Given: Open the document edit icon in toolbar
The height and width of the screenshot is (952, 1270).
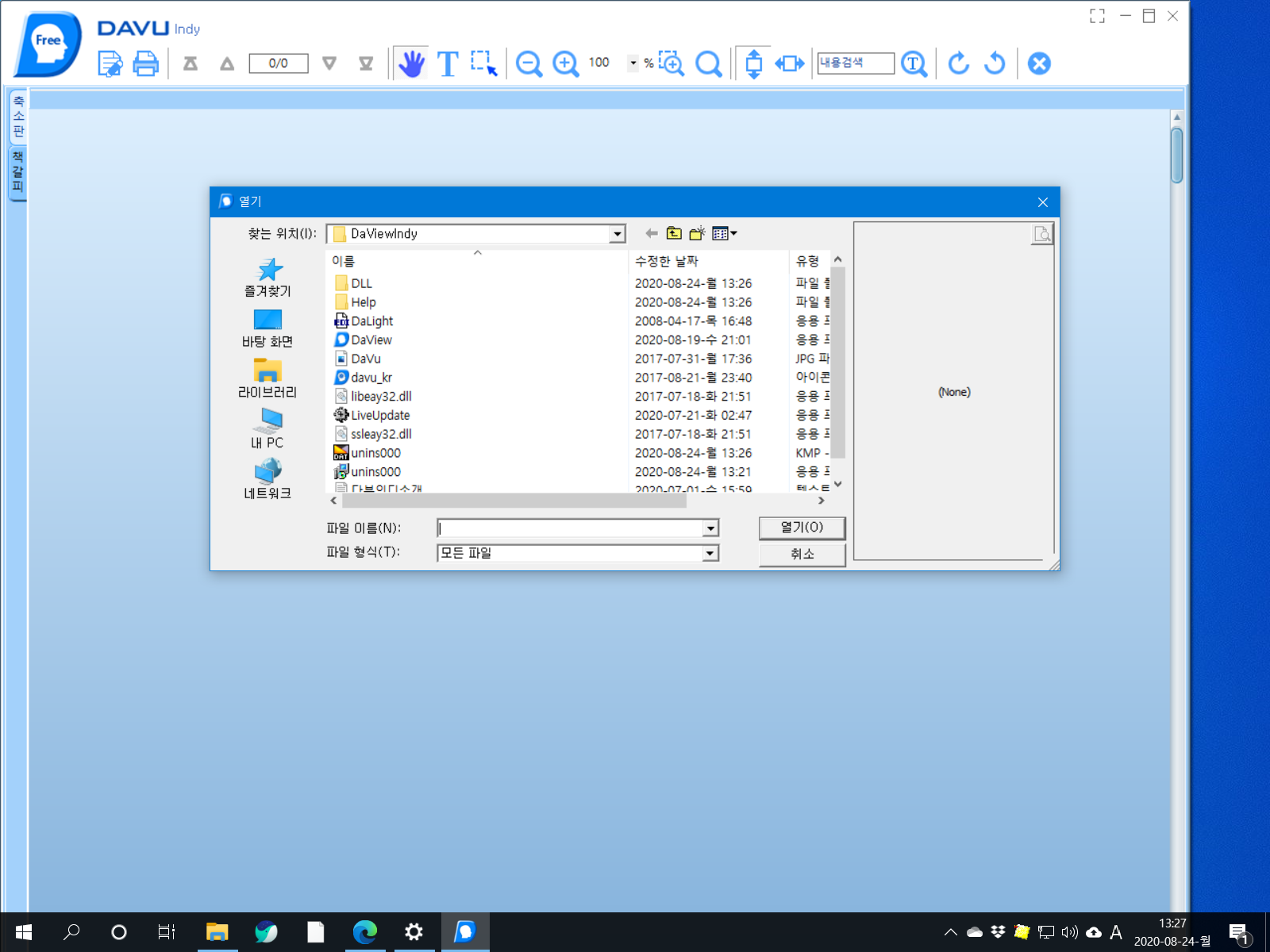Looking at the screenshot, I should point(110,63).
